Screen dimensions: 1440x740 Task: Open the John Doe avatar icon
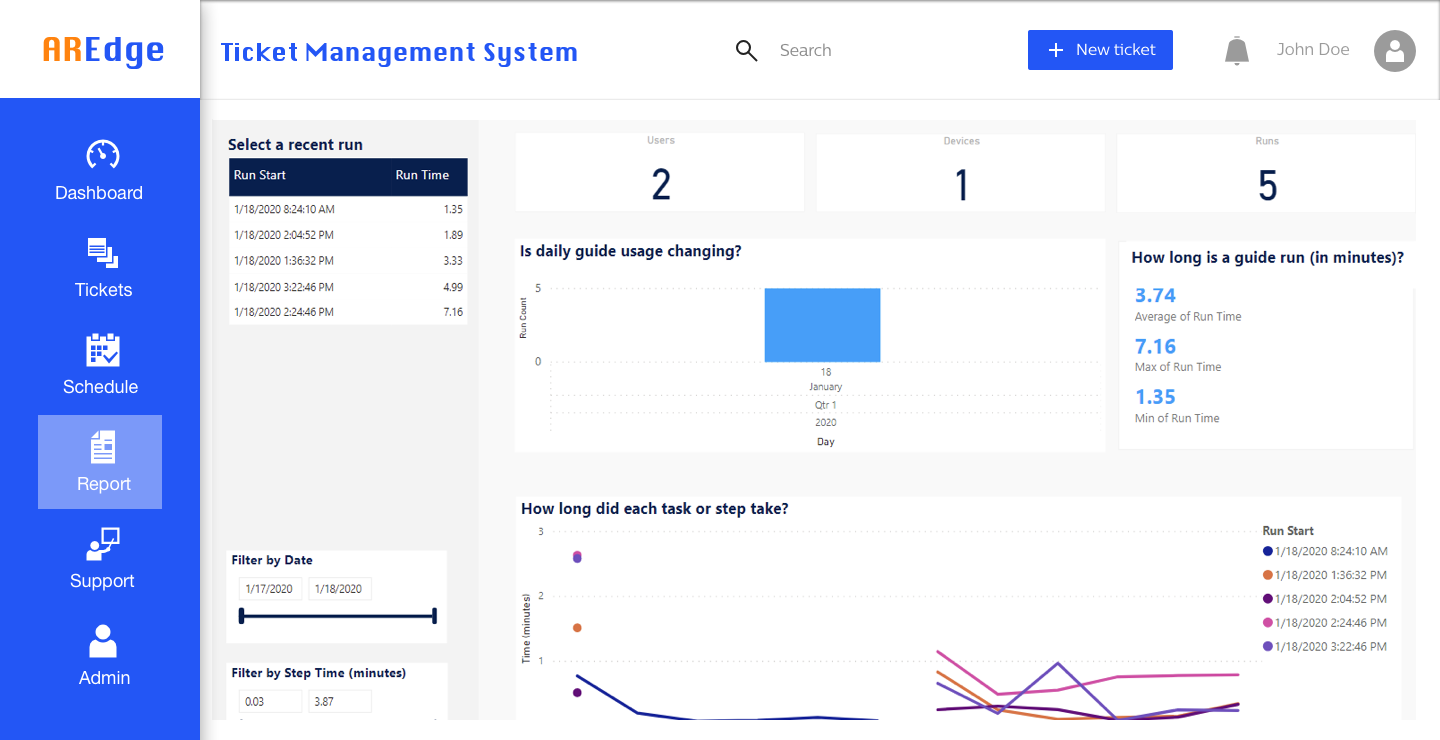[x=1395, y=50]
